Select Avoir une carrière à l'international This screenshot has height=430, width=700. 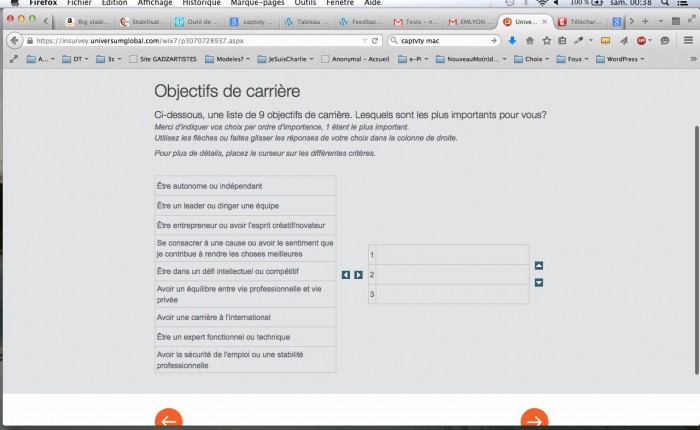[245, 317]
